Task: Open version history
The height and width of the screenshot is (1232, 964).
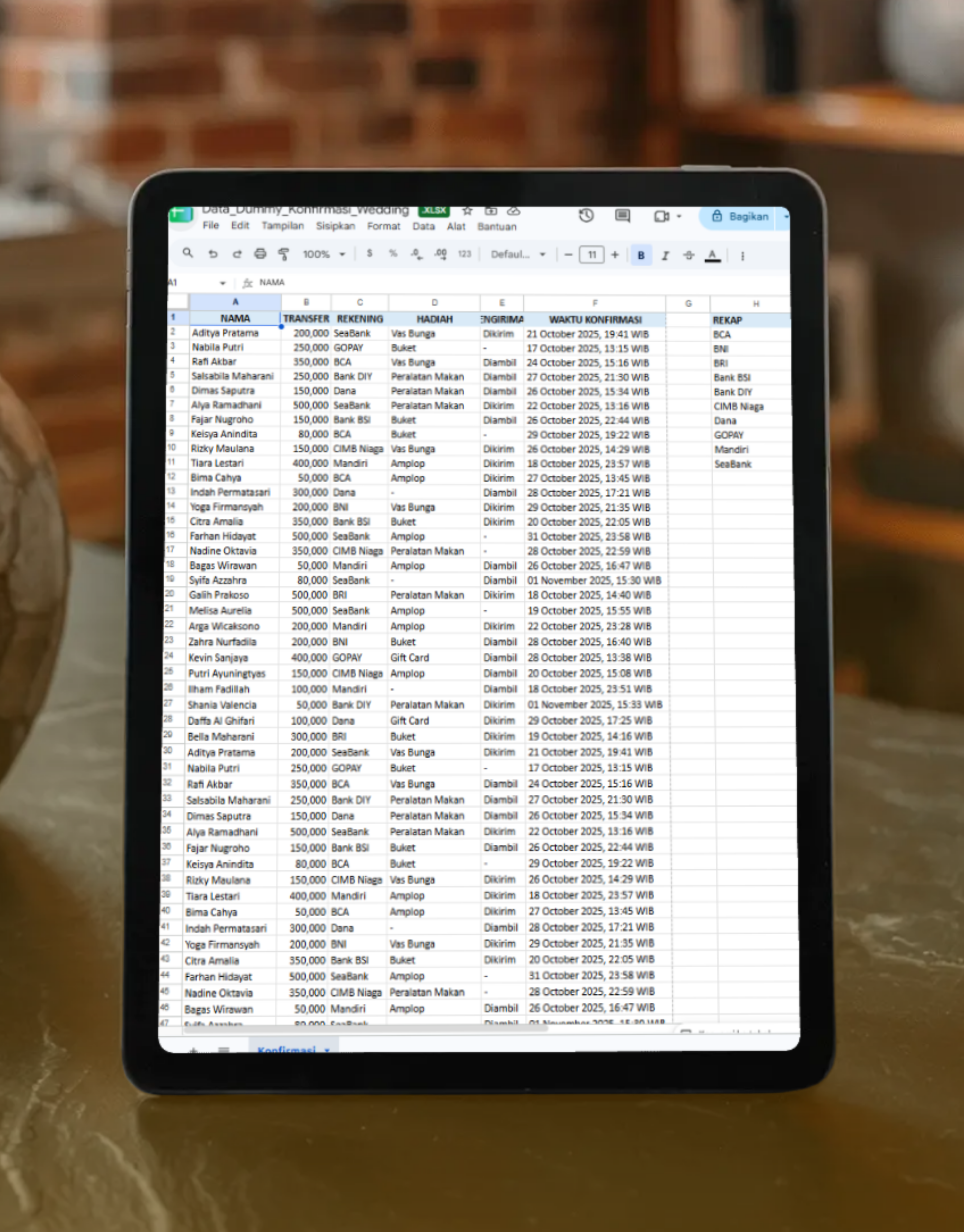Action: coord(586,215)
